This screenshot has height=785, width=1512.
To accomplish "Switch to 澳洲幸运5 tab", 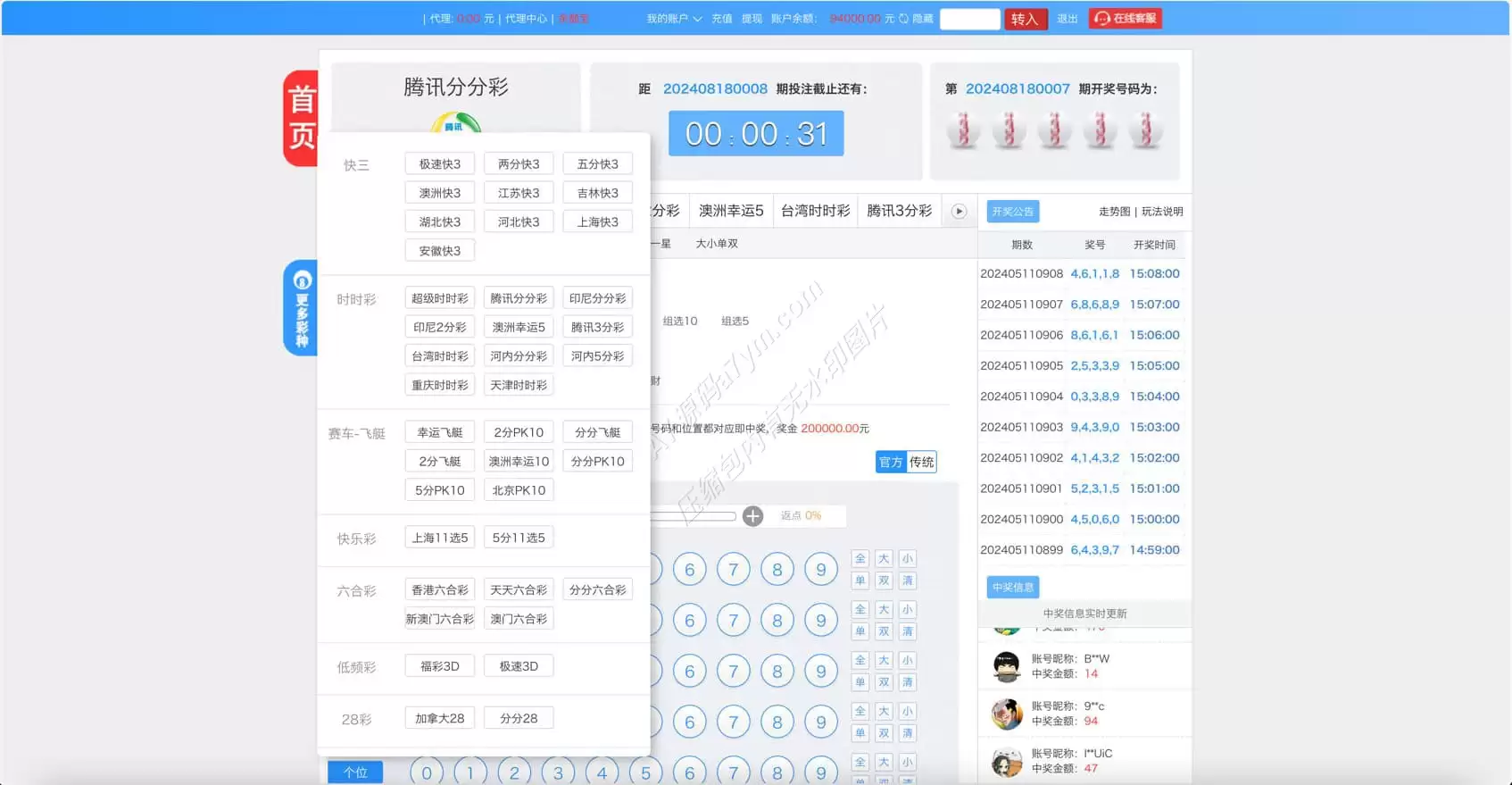I will [731, 211].
